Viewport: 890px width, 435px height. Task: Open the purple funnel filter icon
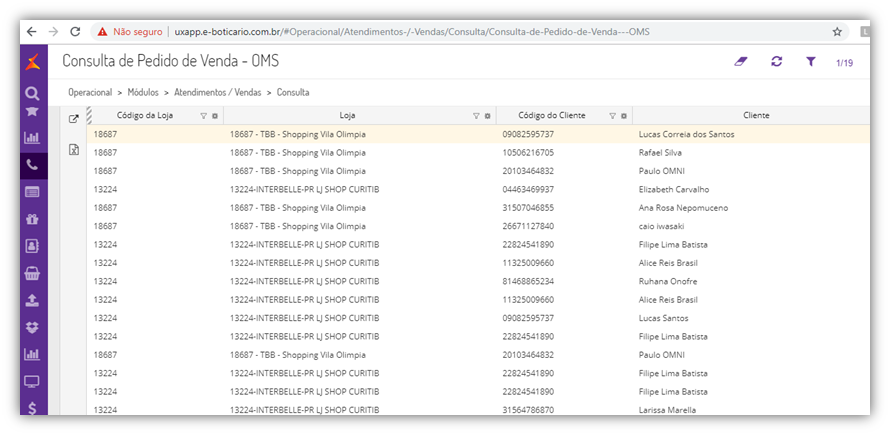811,62
